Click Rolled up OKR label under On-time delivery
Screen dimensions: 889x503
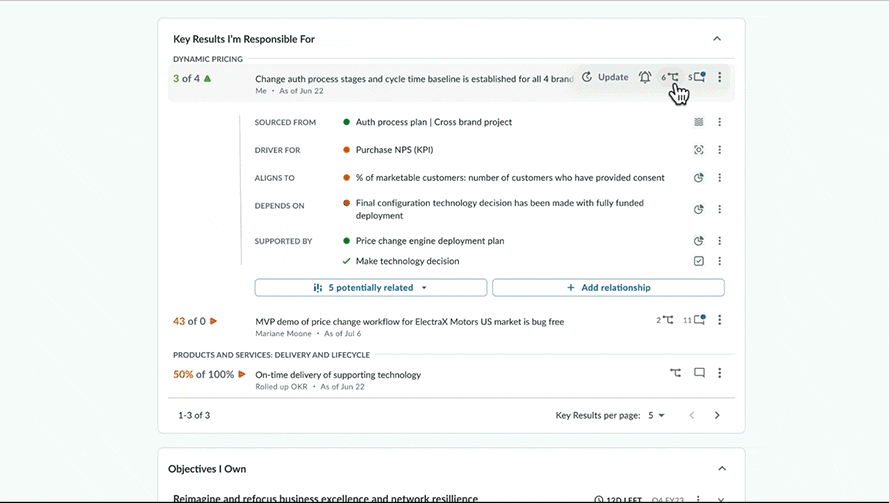[281, 387]
